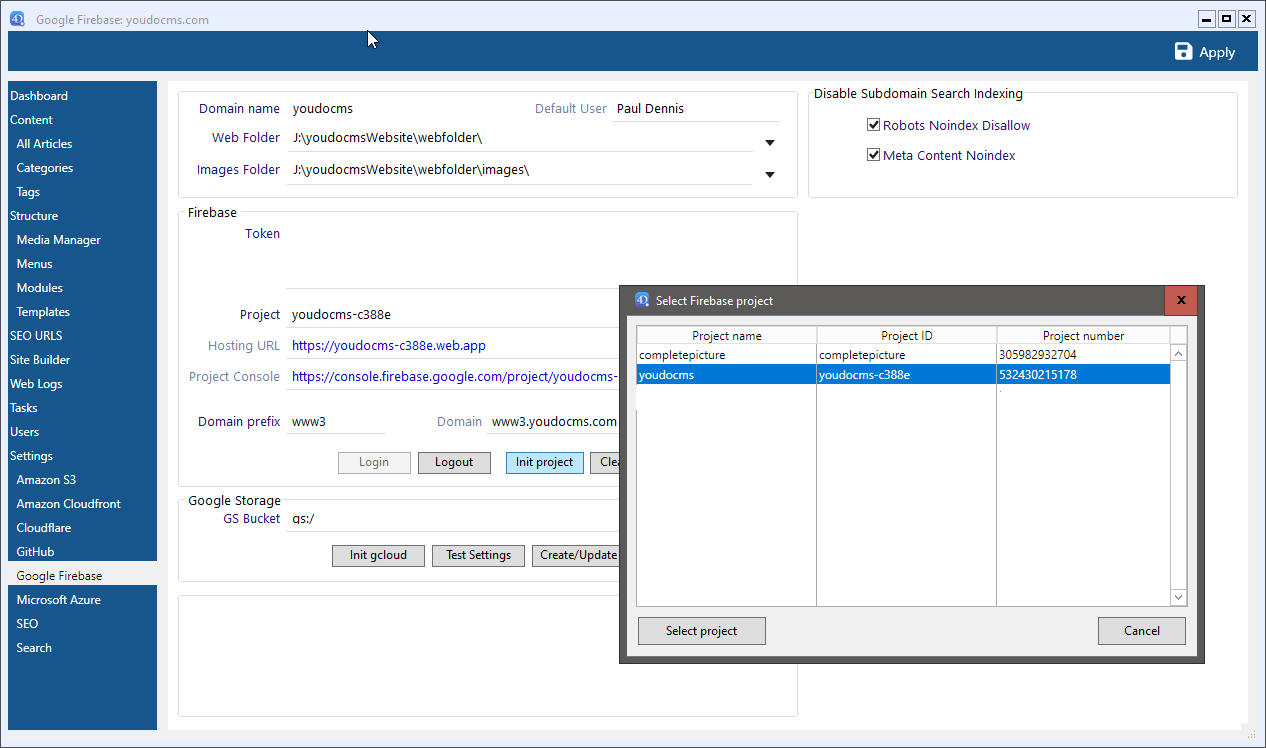The width and height of the screenshot is (1266, 748).
Task: Open All Articles in the sidebar
Action: (44, 144)
